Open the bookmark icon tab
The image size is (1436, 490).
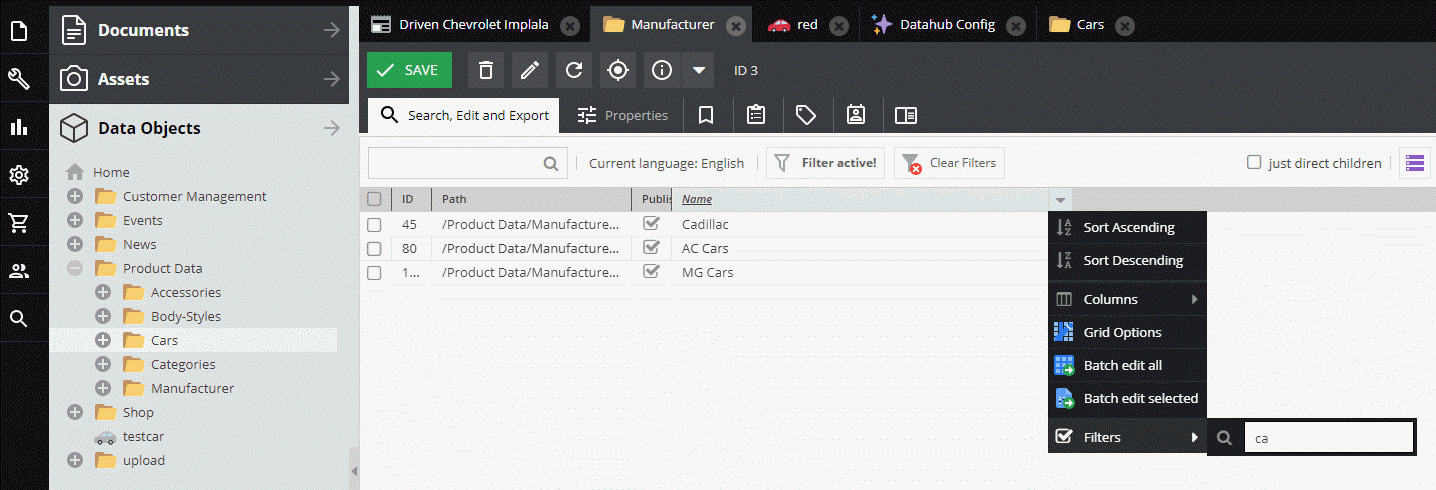click(706, 115)
